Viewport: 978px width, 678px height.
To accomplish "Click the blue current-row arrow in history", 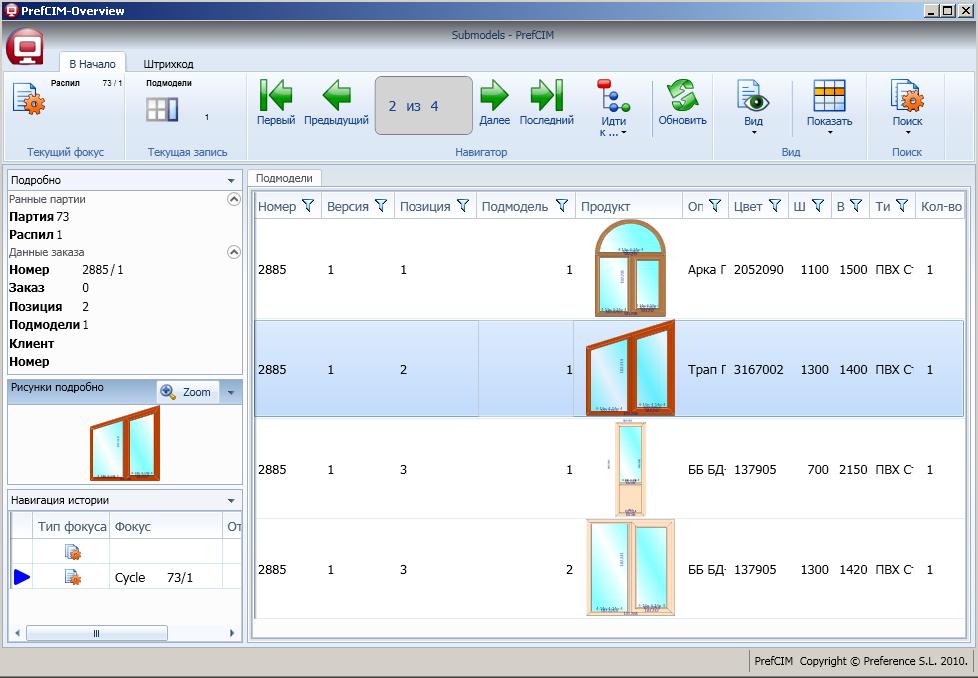I will (22, 577).
